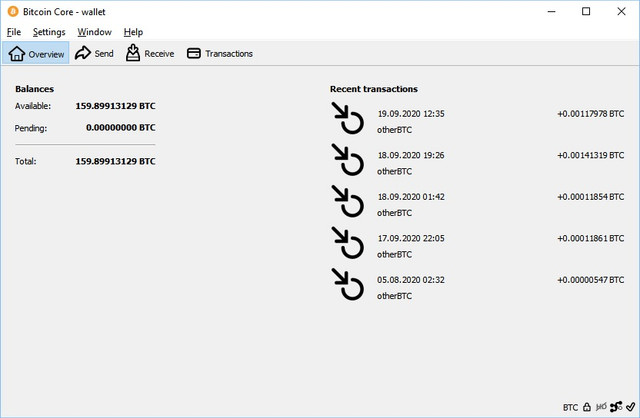
Task: Click the incoming icon for 05.08.2020 02:32 transaction
Action: click(347, 285)
